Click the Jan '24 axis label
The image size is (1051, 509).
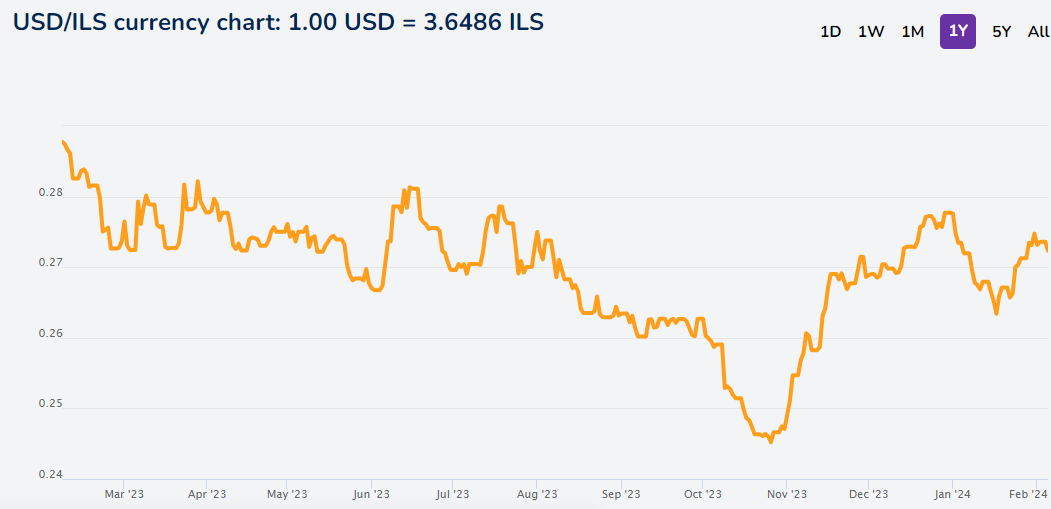point(952,494)
